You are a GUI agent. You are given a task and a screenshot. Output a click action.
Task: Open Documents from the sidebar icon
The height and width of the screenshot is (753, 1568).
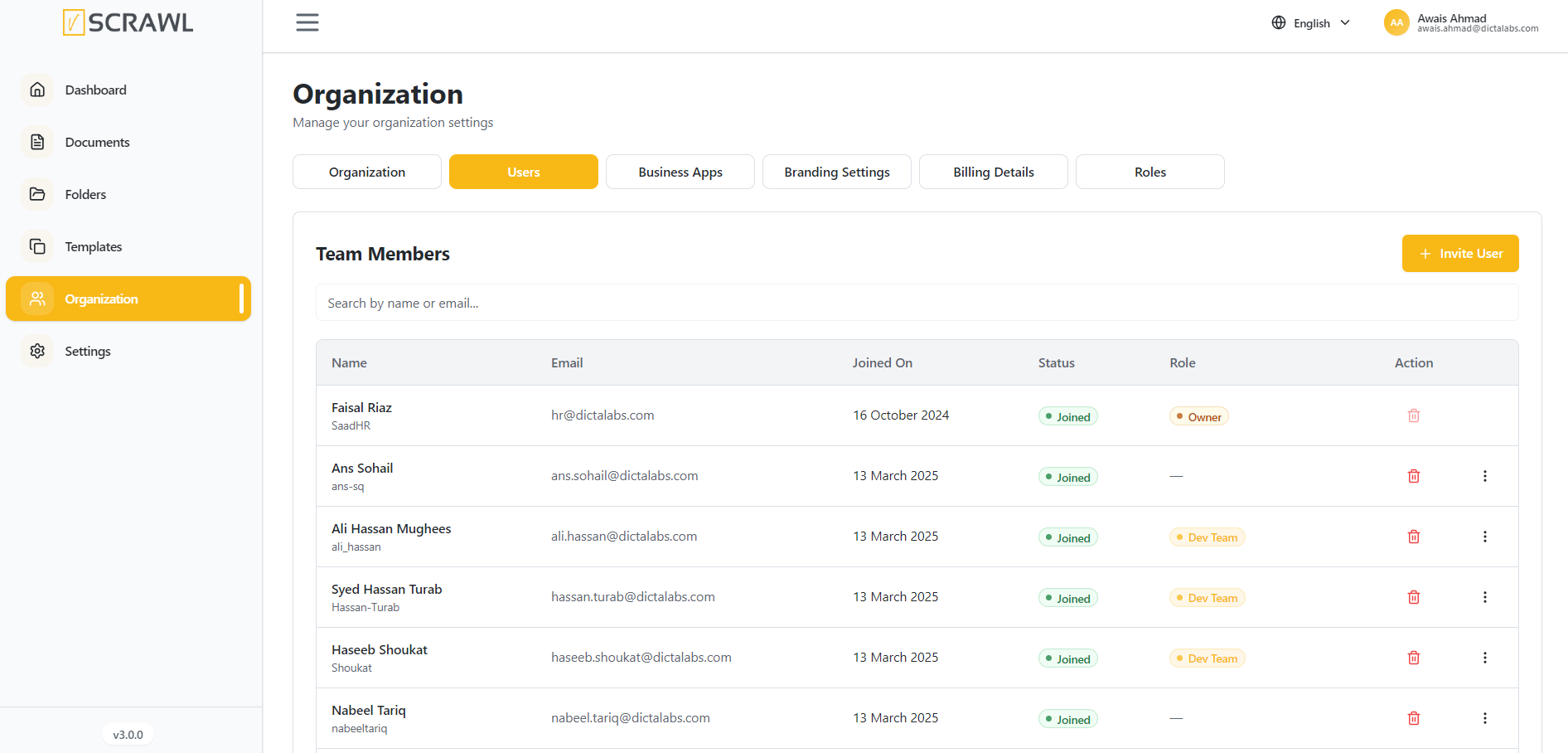[x=37, y=142]
